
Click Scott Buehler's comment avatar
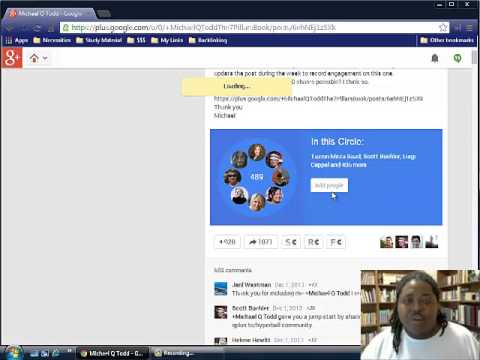pyautogui.click(x=220, y=312)
